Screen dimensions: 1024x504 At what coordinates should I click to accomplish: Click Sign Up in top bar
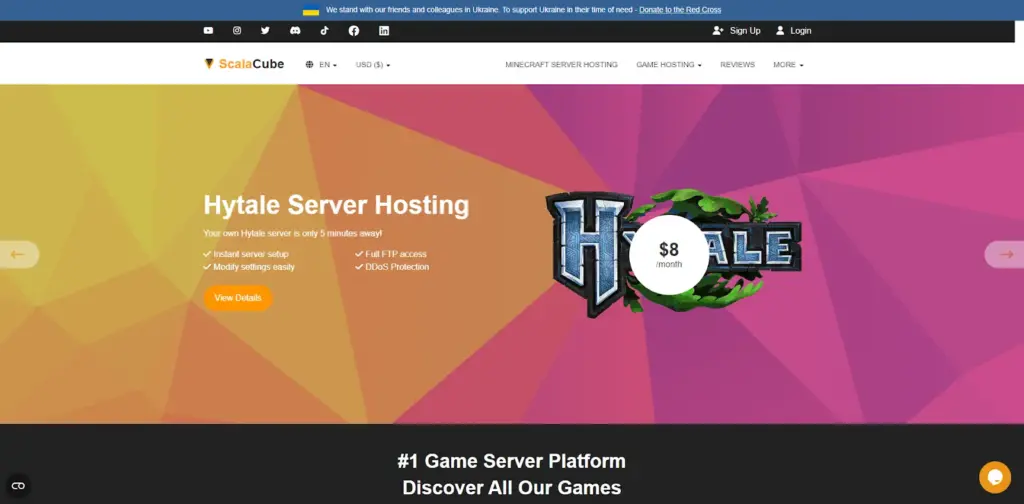(737, 31)
